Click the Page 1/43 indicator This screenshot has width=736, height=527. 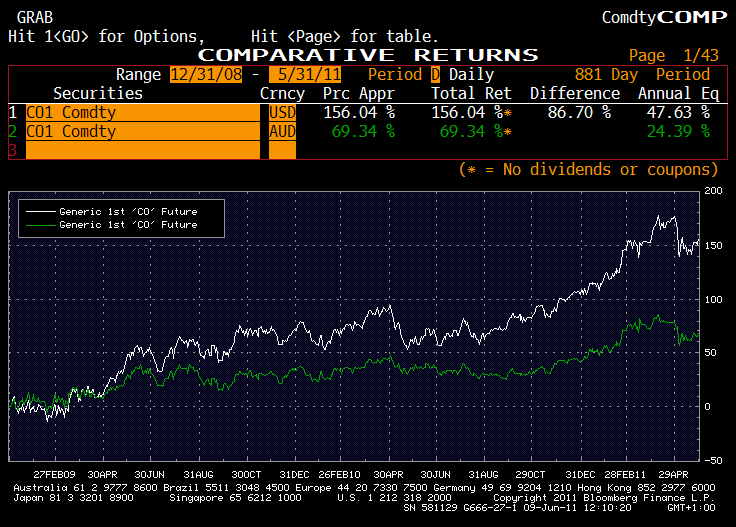click(674, 55)
